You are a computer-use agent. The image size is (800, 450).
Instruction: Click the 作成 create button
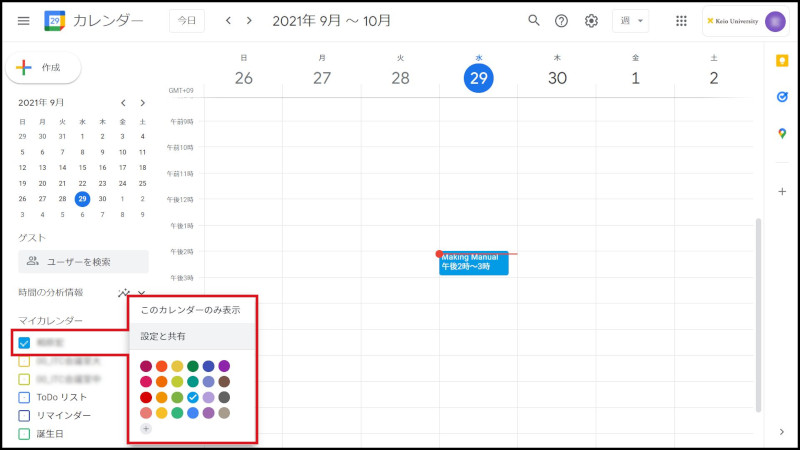tap(44, 67)
